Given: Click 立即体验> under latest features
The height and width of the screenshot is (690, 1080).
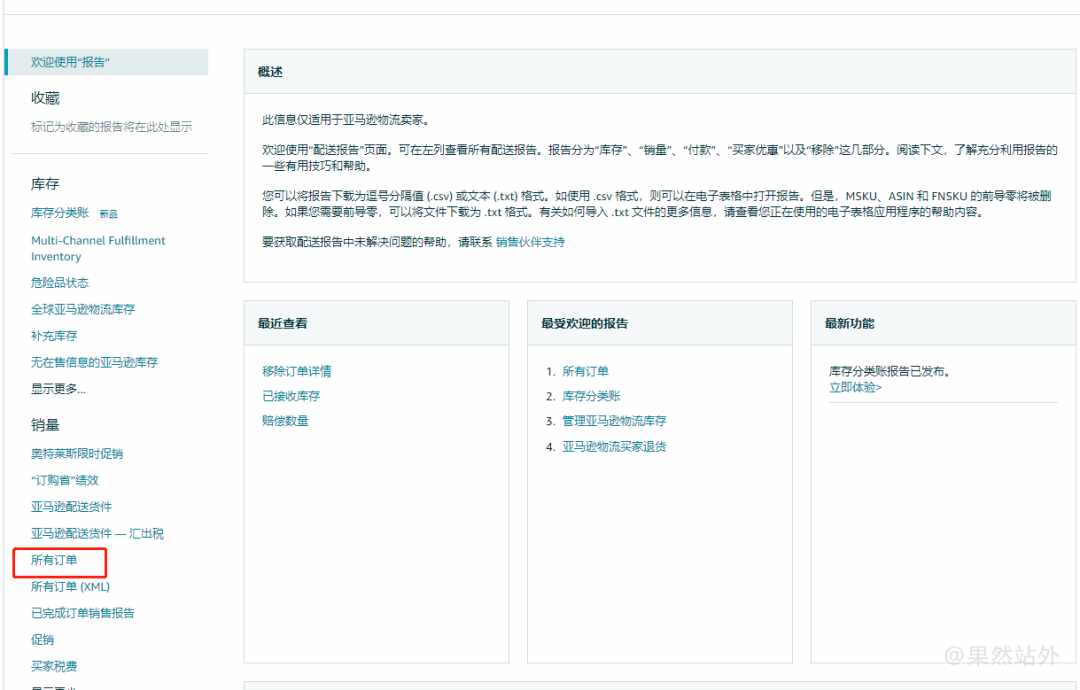Looking at the screenshot, I should (855, 388).
